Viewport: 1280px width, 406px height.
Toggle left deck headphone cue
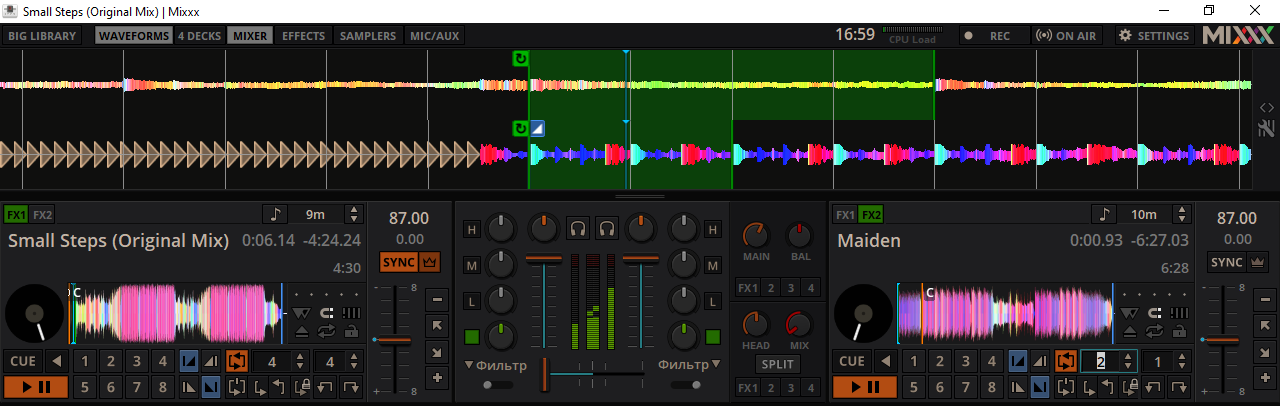[x=578, y=229]
